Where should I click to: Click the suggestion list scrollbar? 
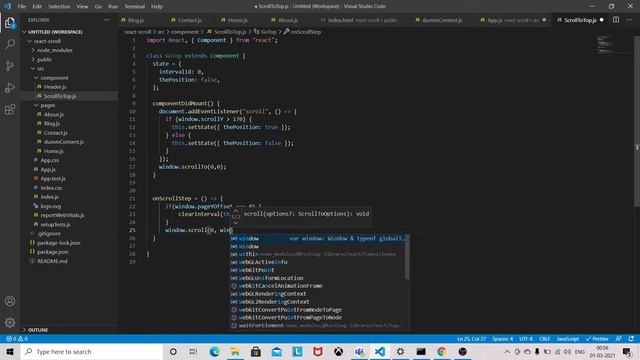click(x=407, y=257)
